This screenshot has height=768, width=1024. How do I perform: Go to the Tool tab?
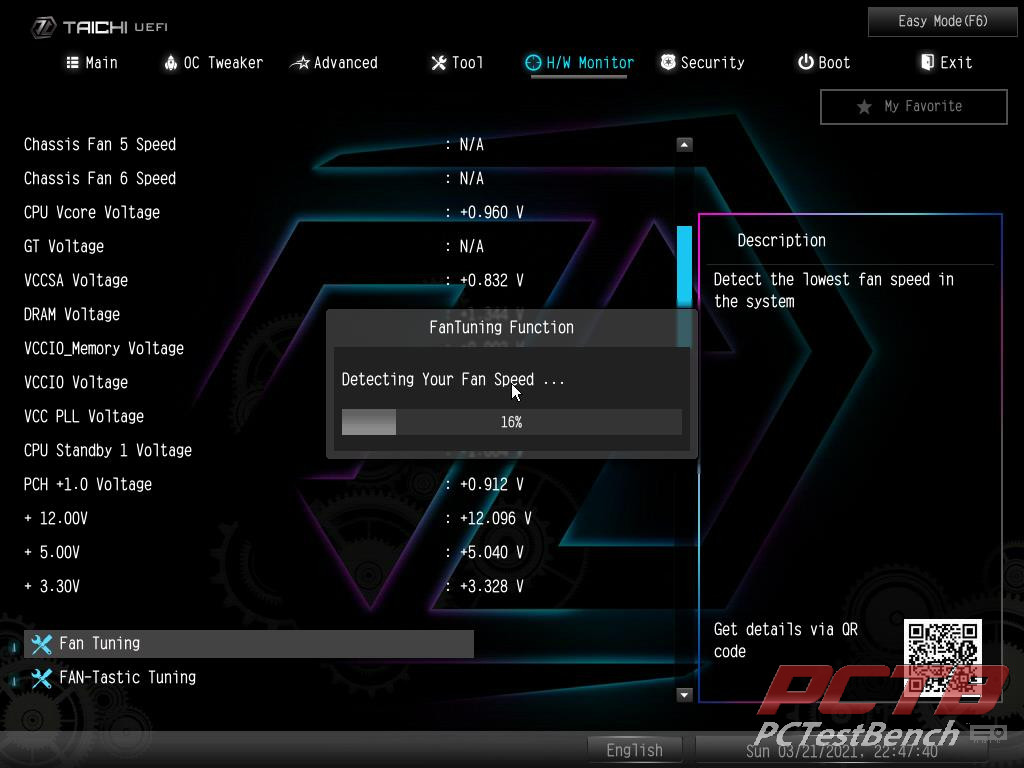coord(457,63)
